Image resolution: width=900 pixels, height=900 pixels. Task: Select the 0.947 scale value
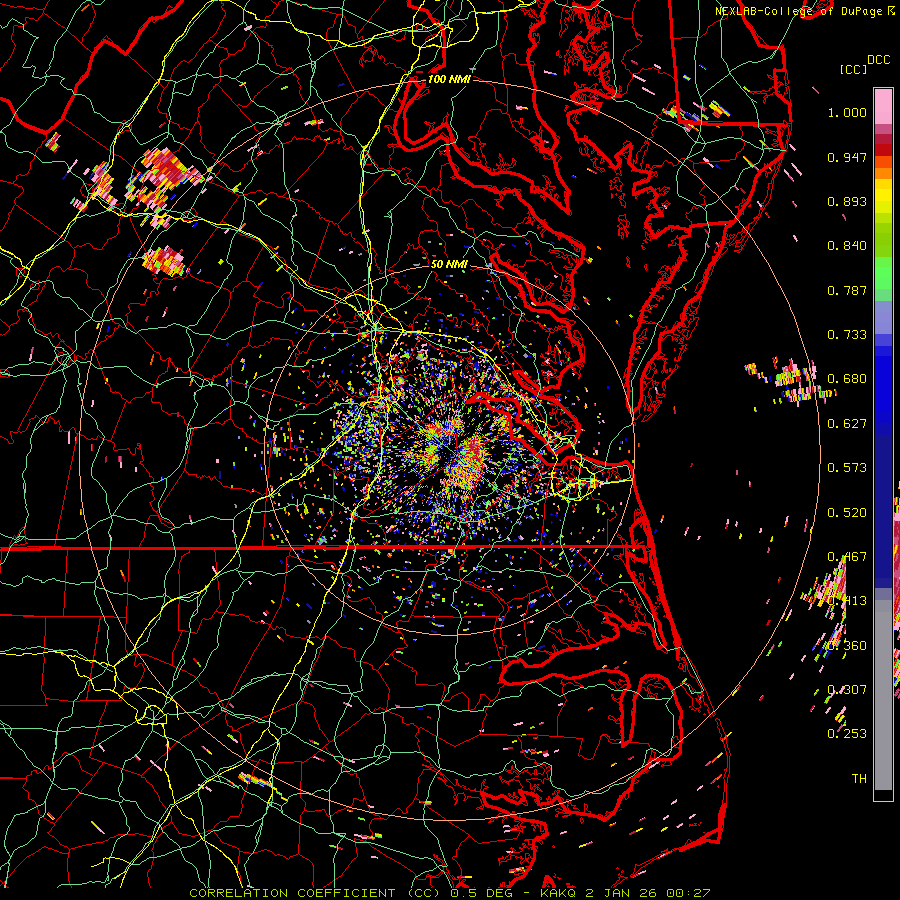pyautogui.click(x=847, y=157)
